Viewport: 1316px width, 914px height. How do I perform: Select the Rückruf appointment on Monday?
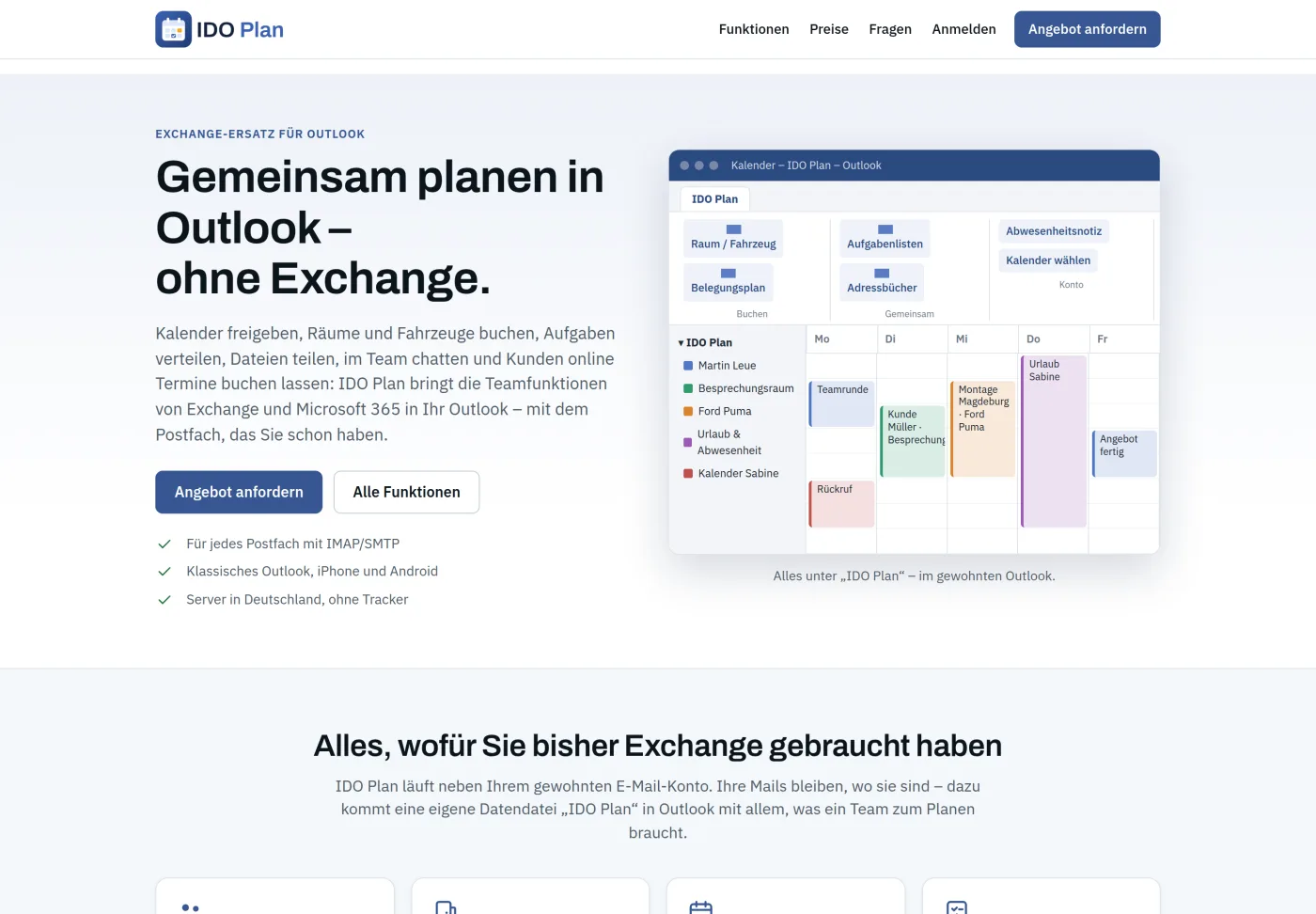tap(842, 504)
